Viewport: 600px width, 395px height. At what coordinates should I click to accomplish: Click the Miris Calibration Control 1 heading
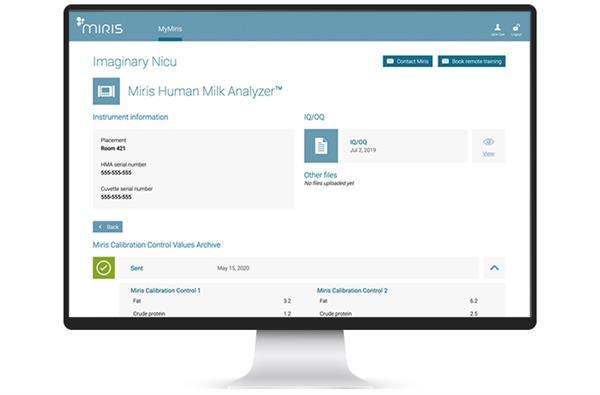coord(165,291)
